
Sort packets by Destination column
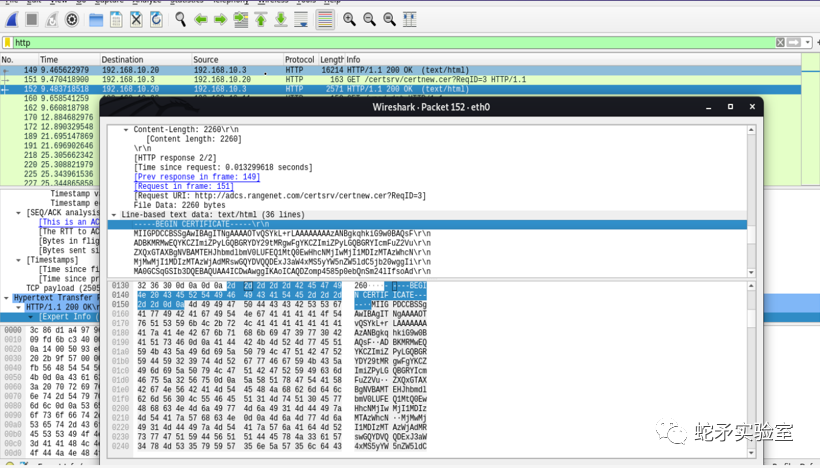pyautogui.click(x=145, y=60)
